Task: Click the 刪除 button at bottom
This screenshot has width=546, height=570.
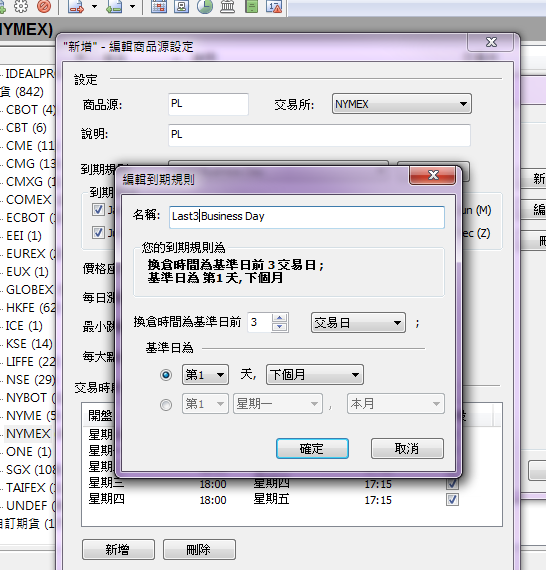Action: (199, 549)
